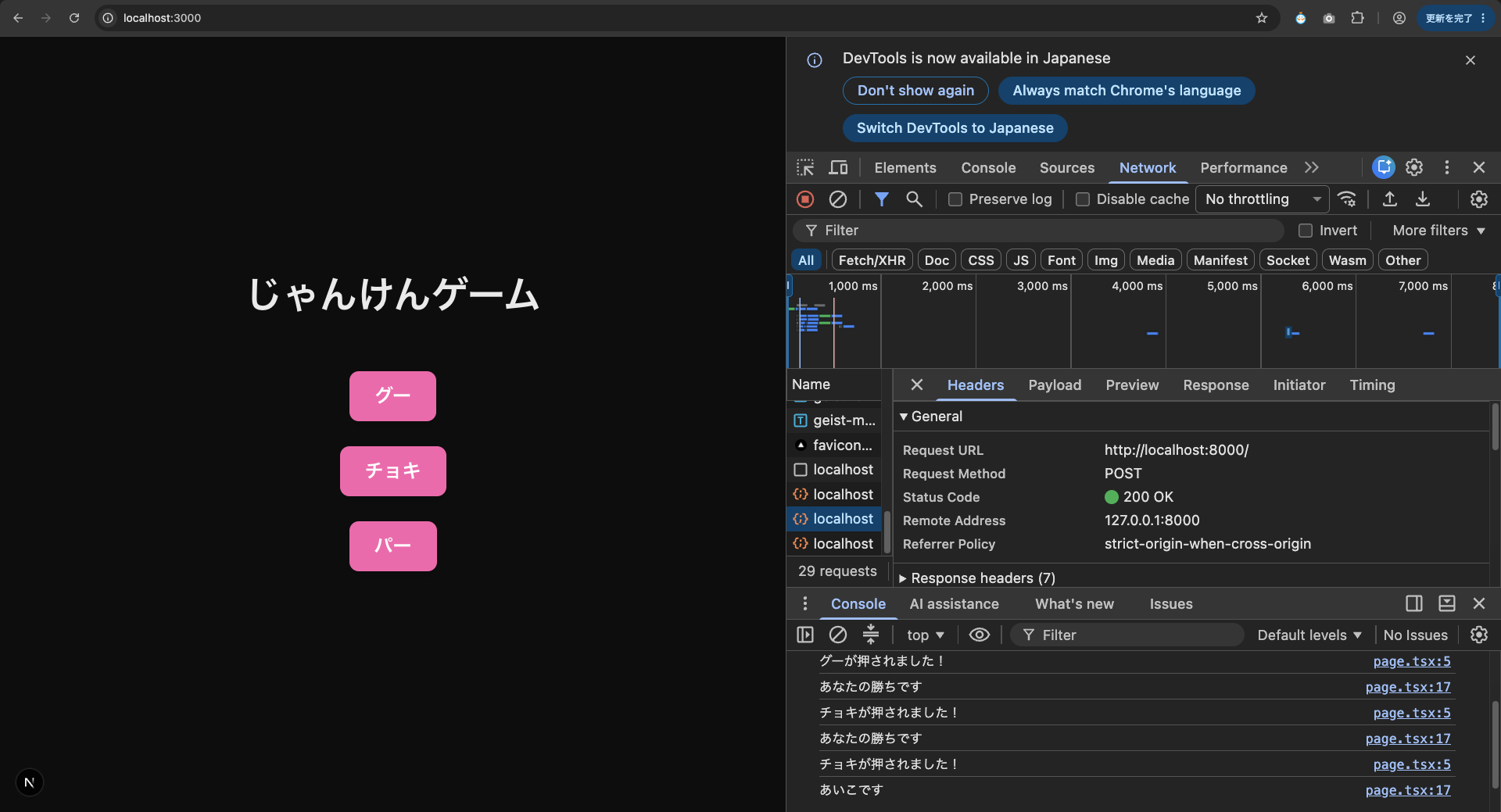This screenshot has width=1501, height=812.
Task: Stop recording network log
Action: tap(805, 199)
